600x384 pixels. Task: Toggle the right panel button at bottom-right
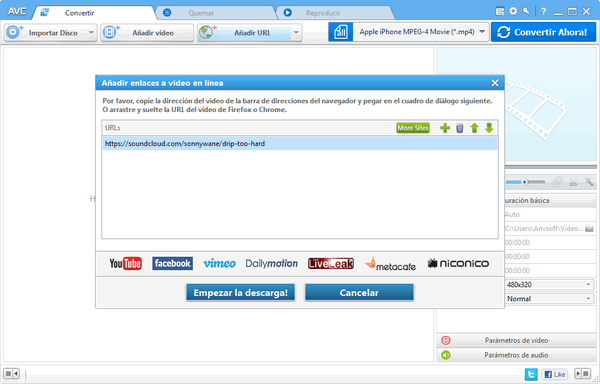click(582, 373)
